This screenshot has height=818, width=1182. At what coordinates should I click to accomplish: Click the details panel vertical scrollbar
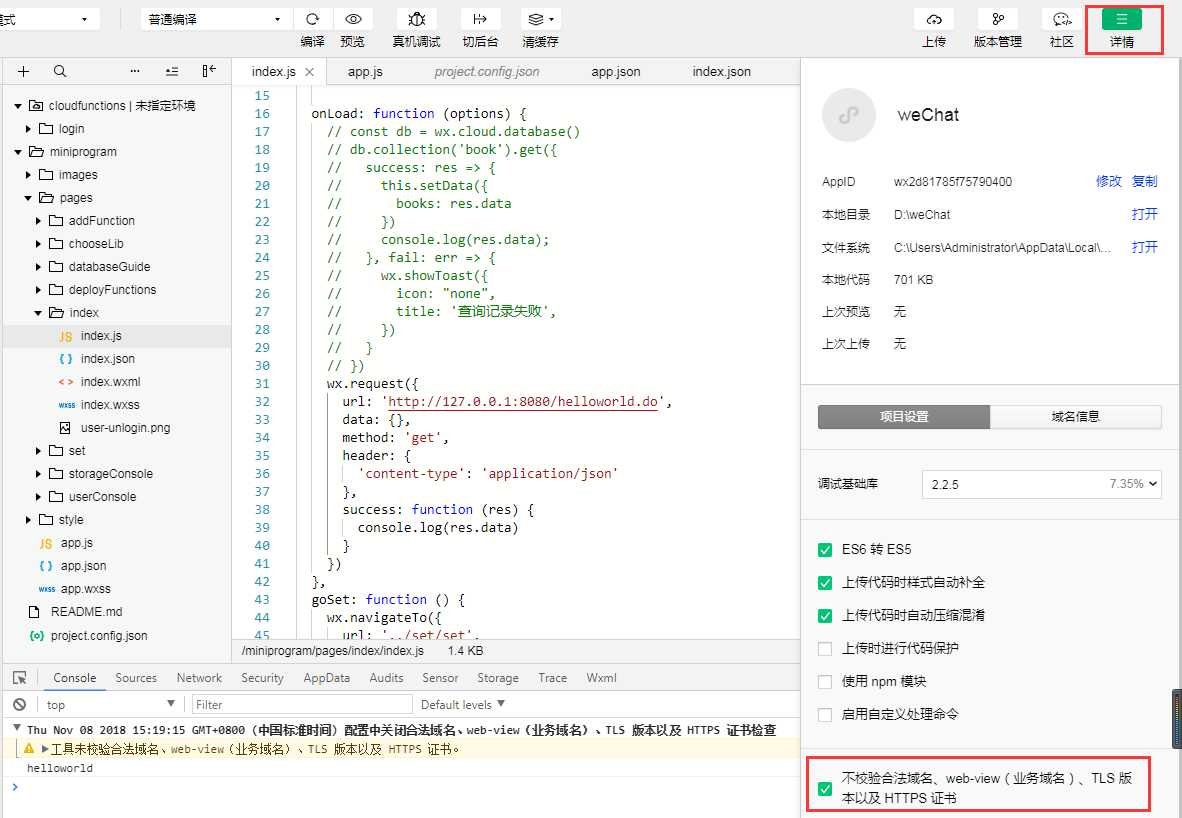(x=1177, y=719)
